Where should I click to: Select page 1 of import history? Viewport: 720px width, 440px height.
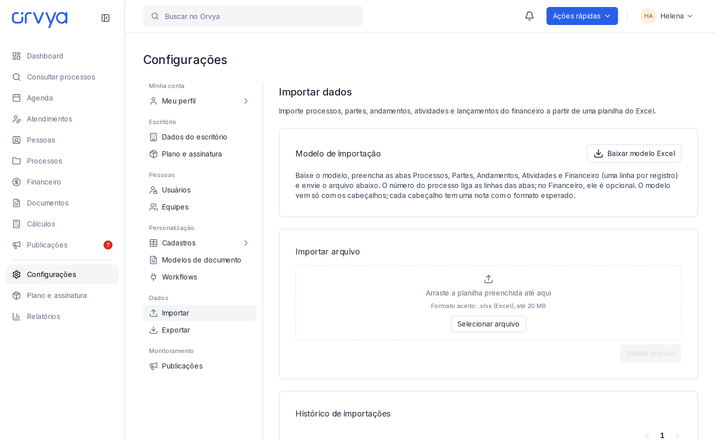pos(662,435)
